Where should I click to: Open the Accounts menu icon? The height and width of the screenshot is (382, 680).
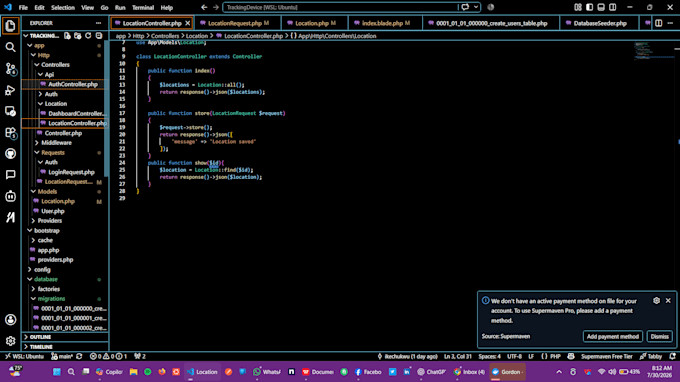(10, 320)
